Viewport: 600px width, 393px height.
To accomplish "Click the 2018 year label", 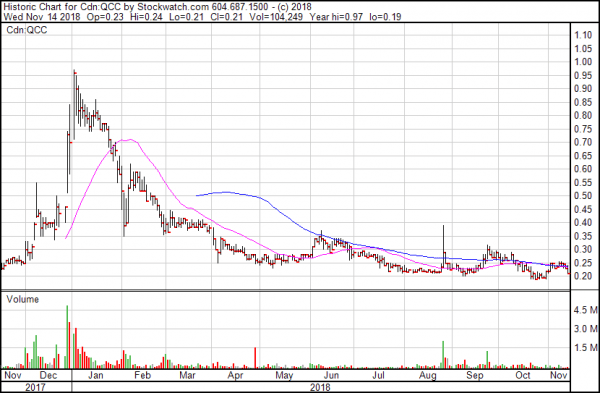I will pos(320,387).
